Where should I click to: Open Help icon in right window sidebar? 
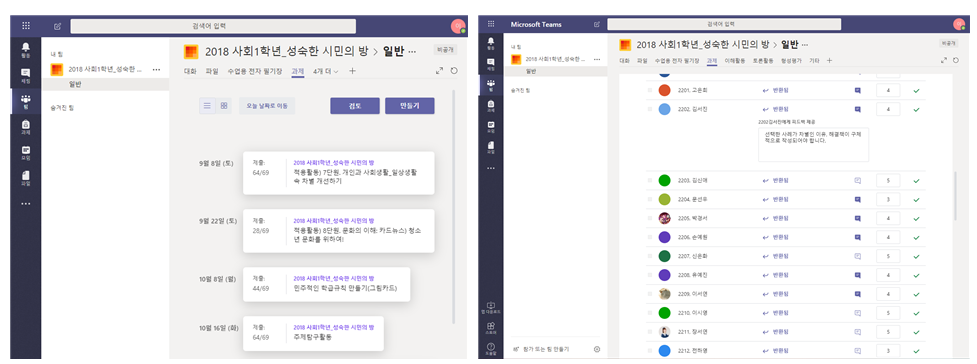pyautogui.click(x=491, y=348)
